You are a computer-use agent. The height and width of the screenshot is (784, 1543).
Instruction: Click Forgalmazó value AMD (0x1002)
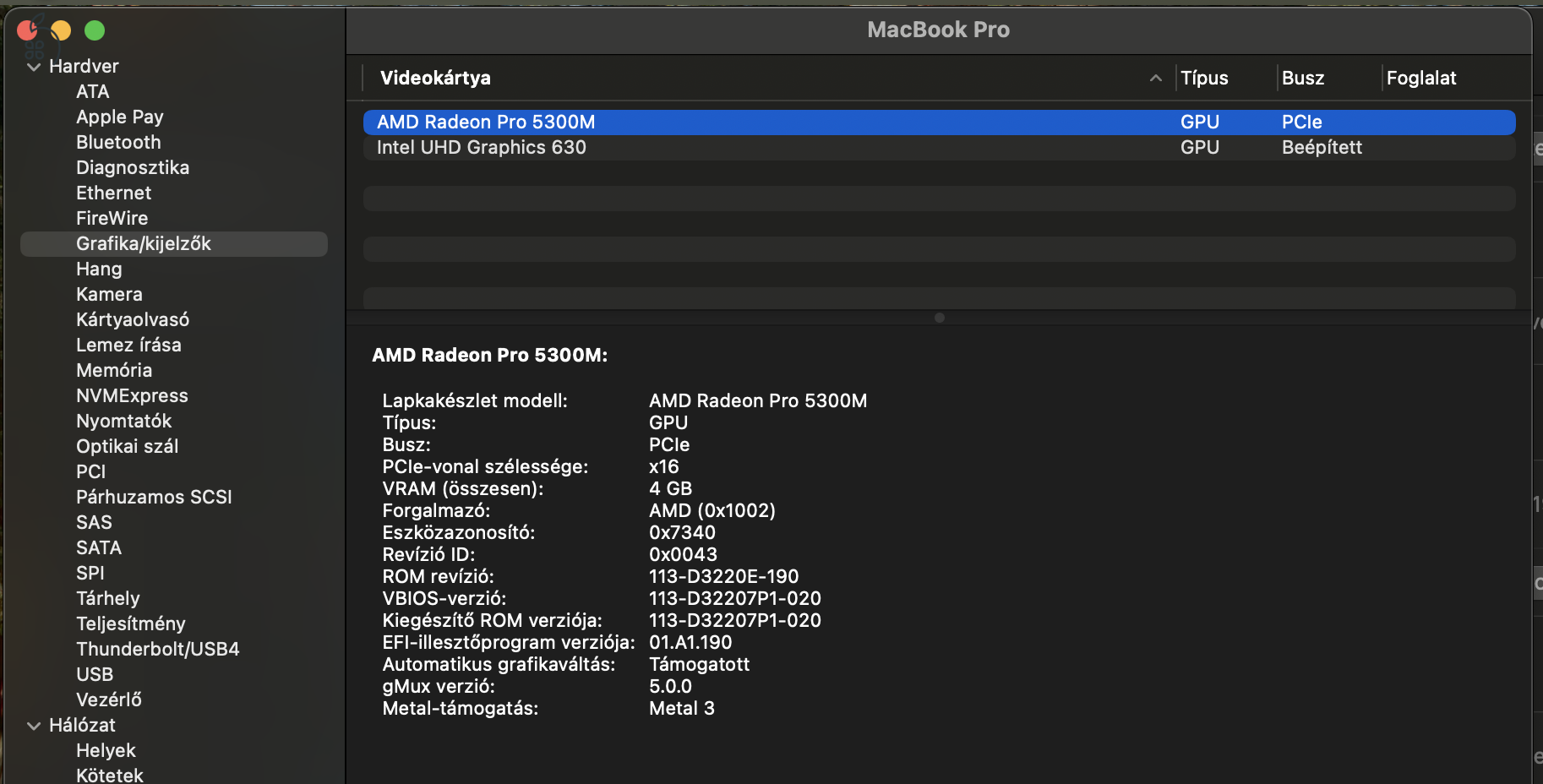tap(712, 510)
